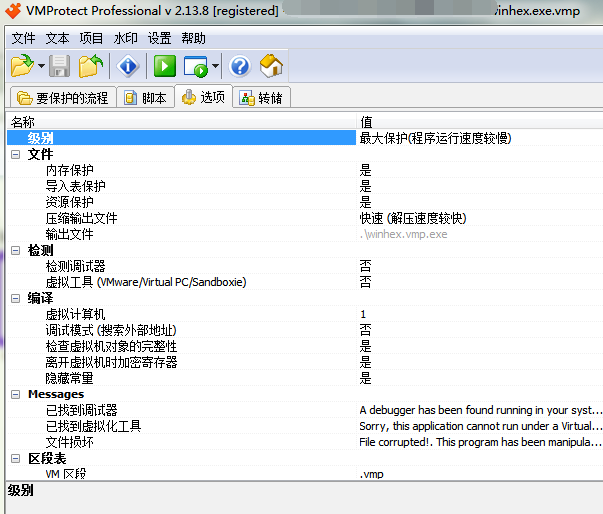The height and width of the screenshot is (514, 603).
Task: Edit the virtualization tool found message
Action: 480,426
